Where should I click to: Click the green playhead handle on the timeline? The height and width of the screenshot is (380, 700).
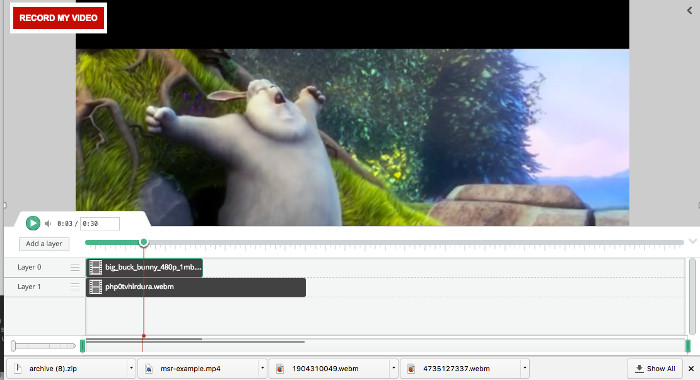(143, 242)
